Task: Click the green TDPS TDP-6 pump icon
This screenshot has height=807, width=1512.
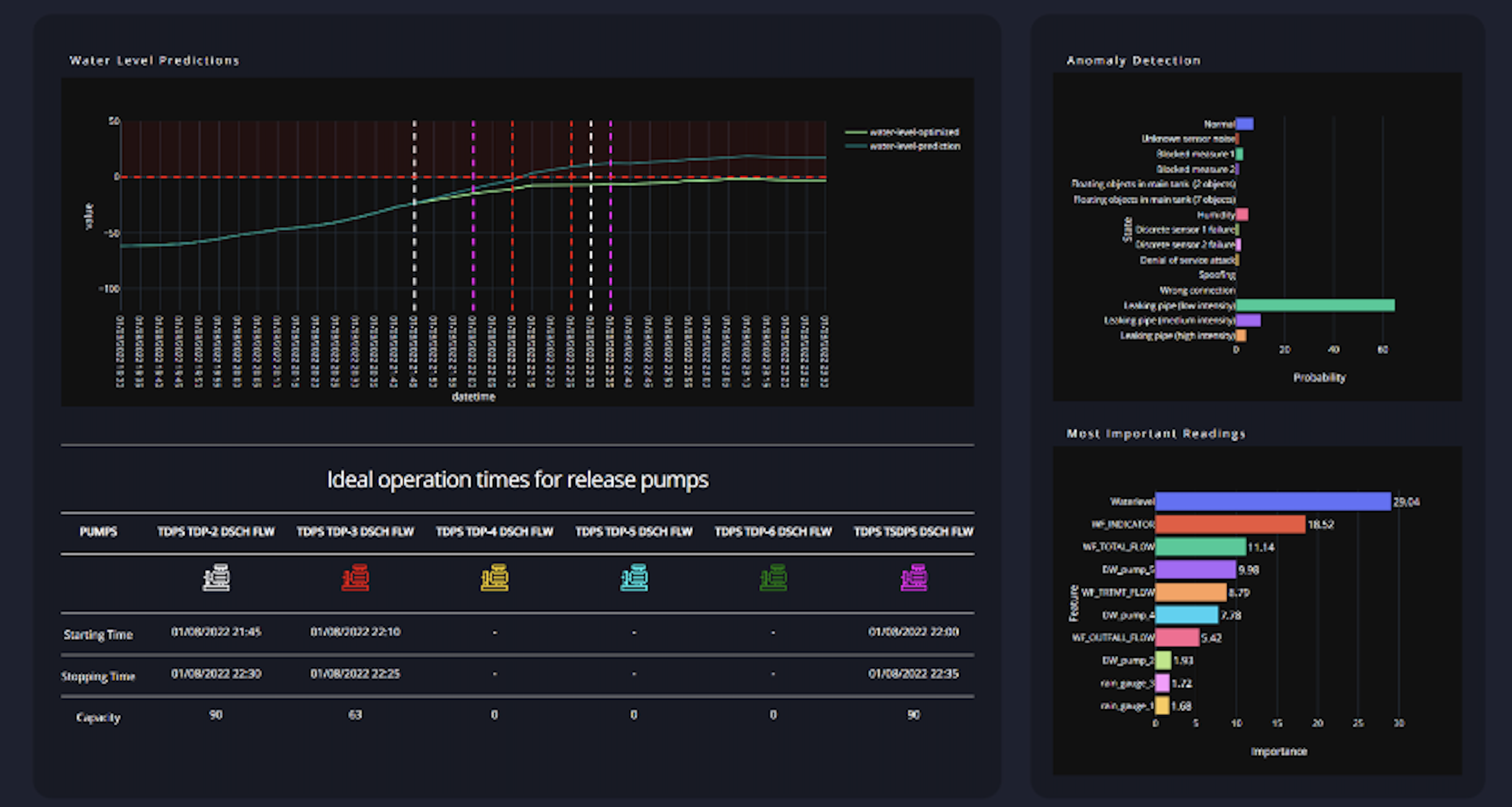Action: [x=773, y=577]
